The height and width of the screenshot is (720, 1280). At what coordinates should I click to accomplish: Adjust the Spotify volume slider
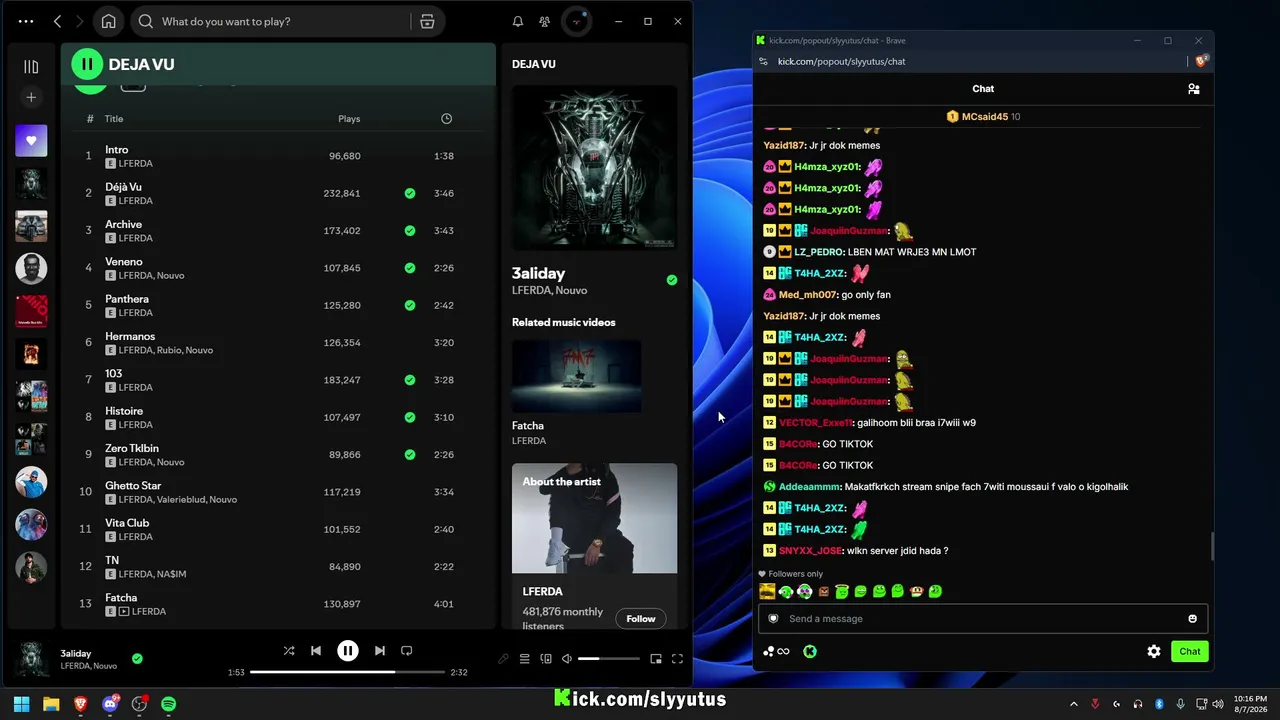(x=608, y=659)
